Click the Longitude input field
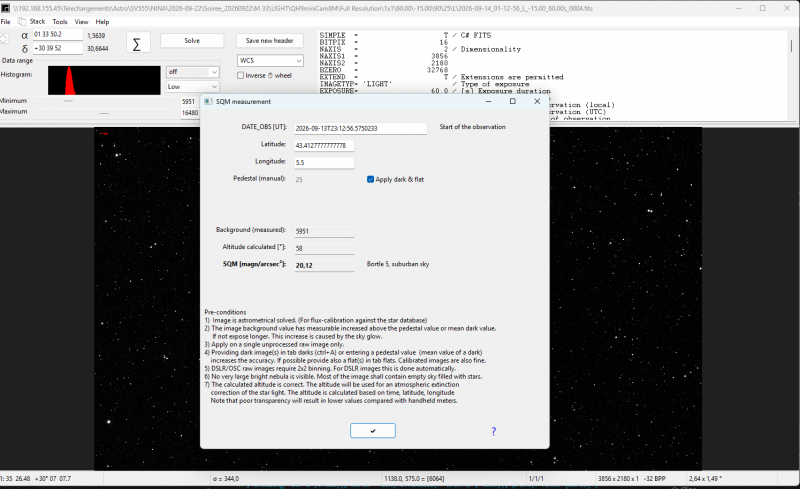The width and height of the screenshot is (800, 489). click(324, 163)
